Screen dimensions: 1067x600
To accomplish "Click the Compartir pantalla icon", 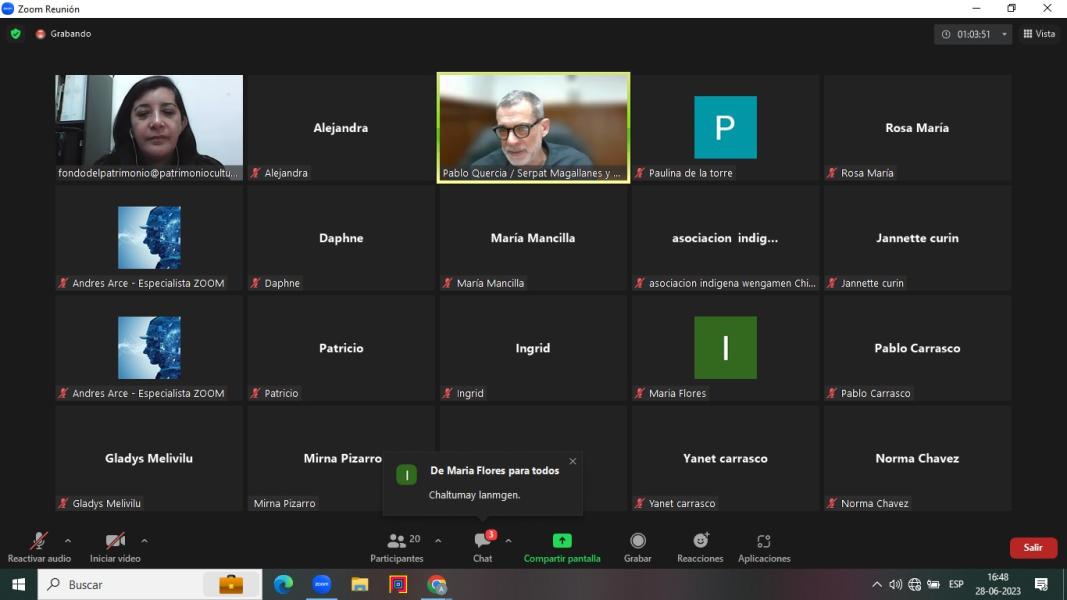I will click(562, 541).
